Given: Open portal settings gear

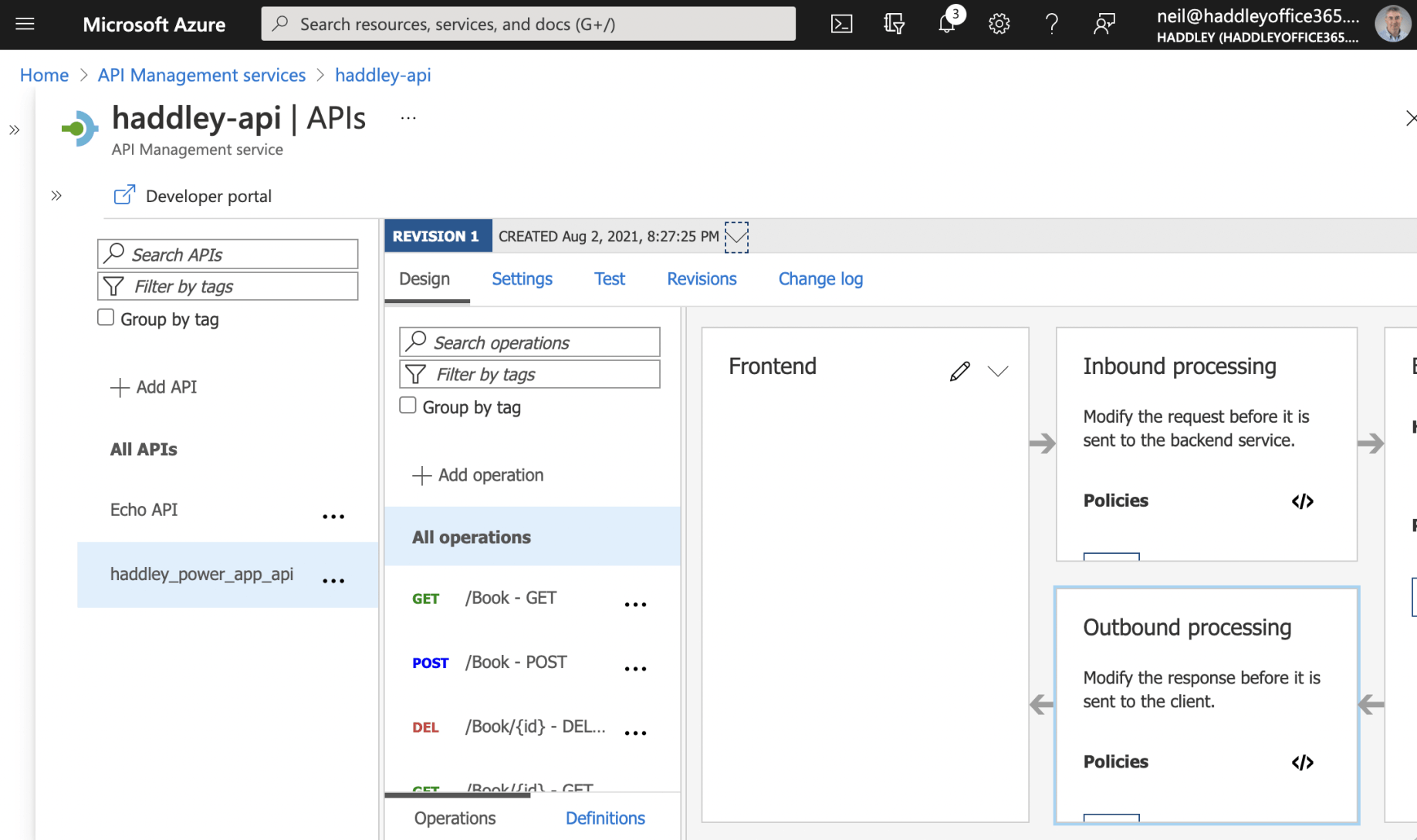Looking at the screenshot, I should tap(999, 24).
